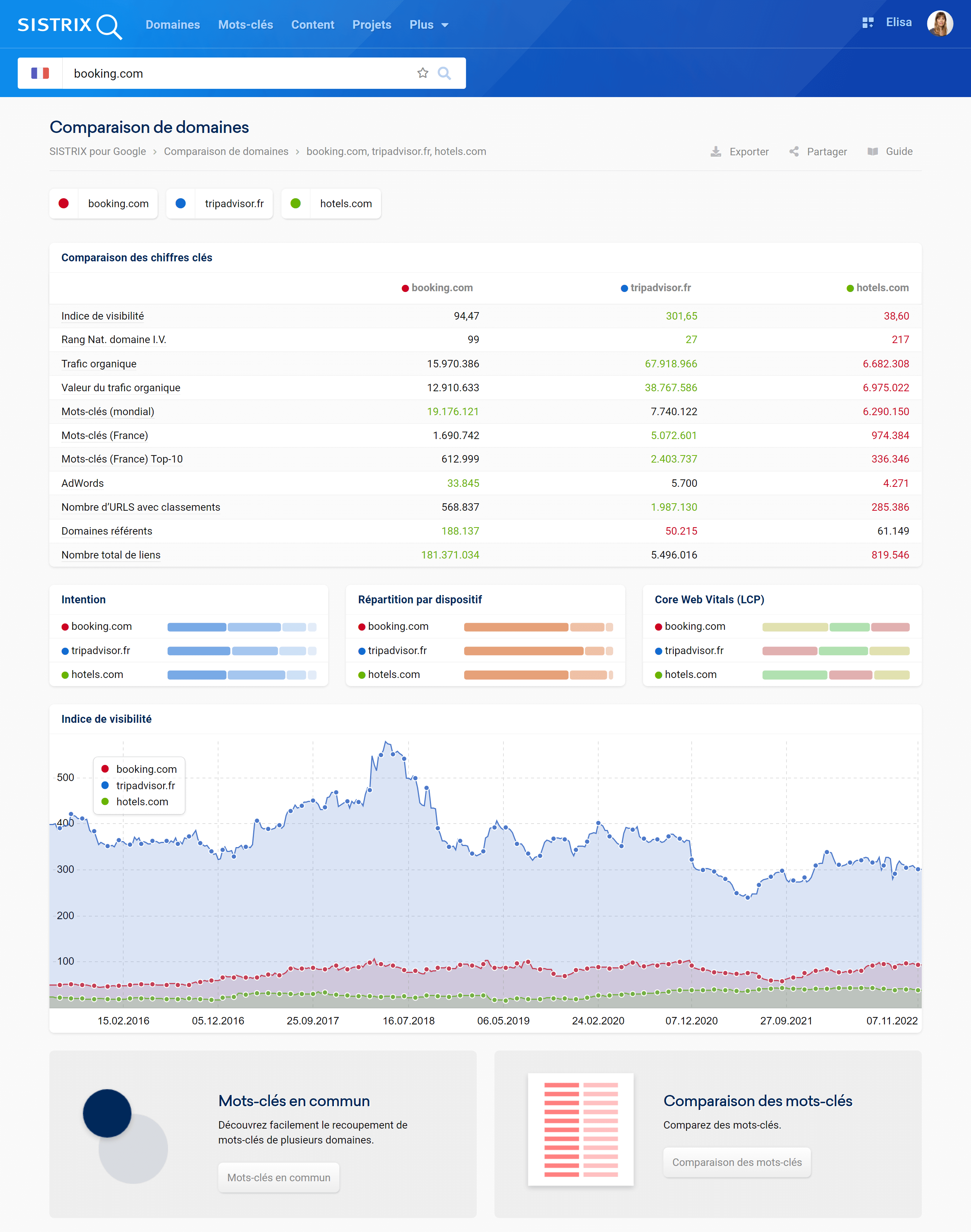Click the 07.12.2020 date on chart axis
Screen dimensions: 971x1232
tap(691, 1021)
